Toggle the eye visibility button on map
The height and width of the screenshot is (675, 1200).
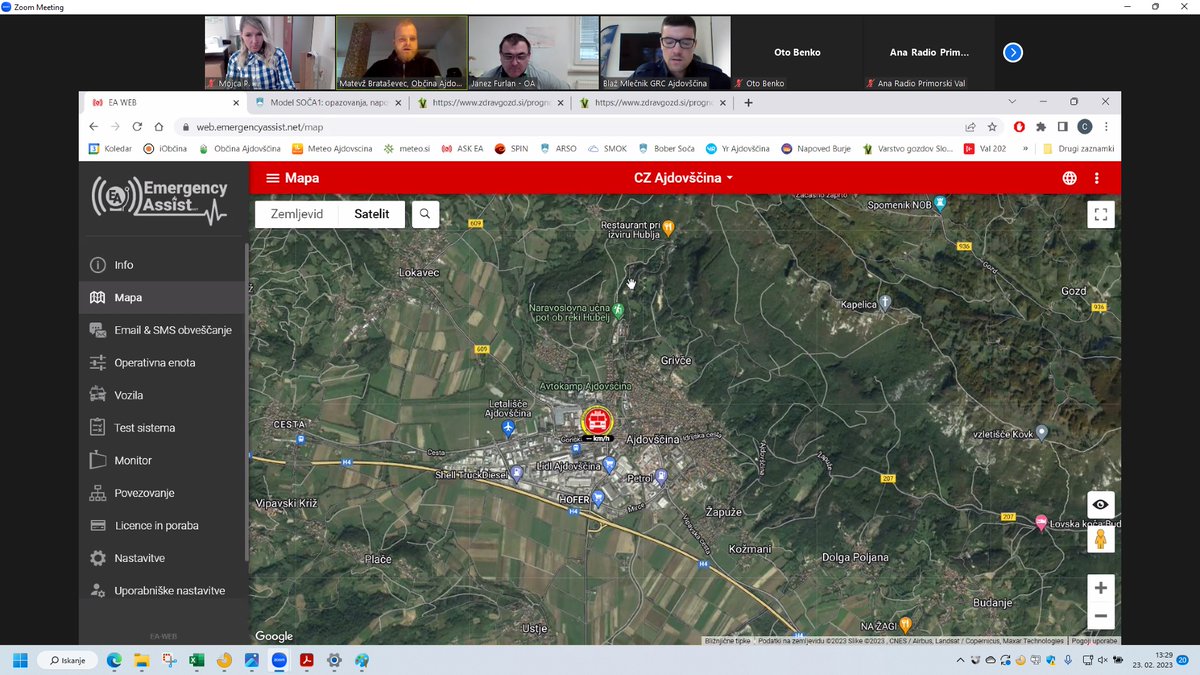[1101, 505]
